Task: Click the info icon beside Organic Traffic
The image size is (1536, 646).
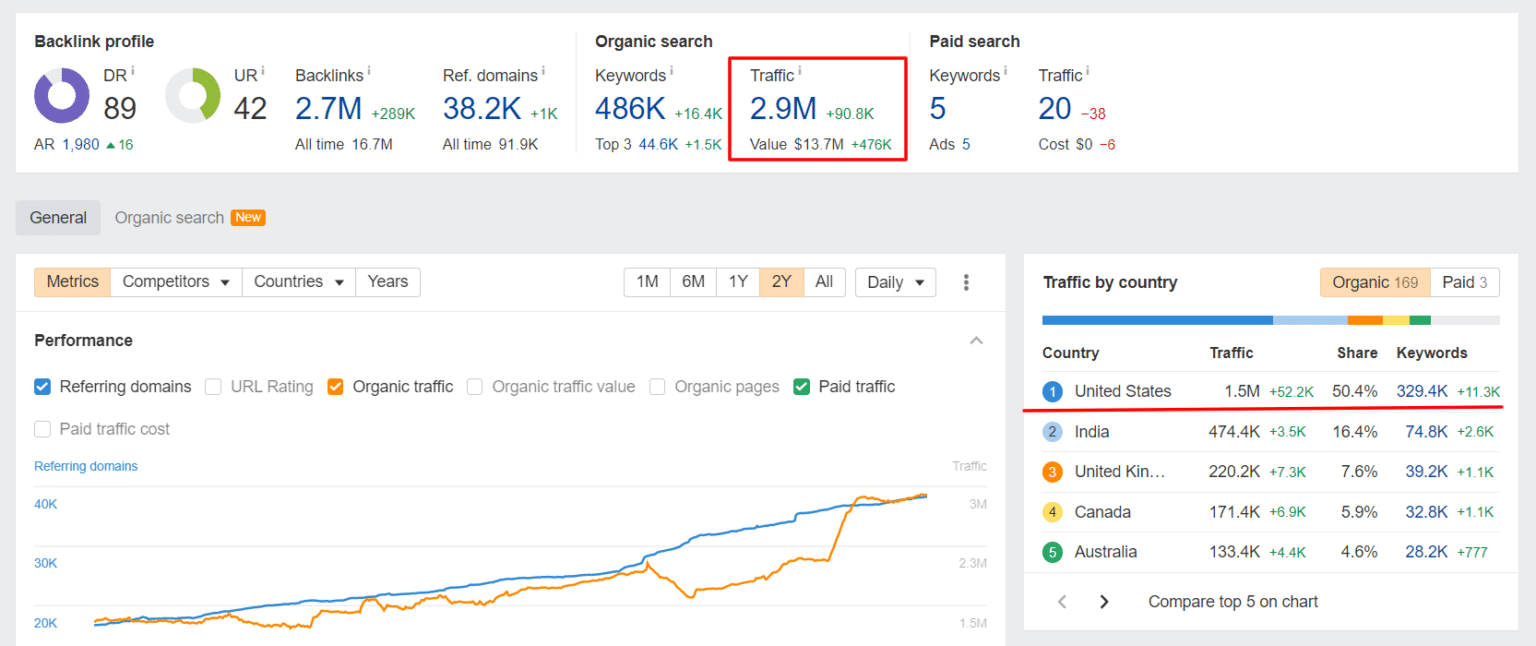Action: tap(800, 71)
